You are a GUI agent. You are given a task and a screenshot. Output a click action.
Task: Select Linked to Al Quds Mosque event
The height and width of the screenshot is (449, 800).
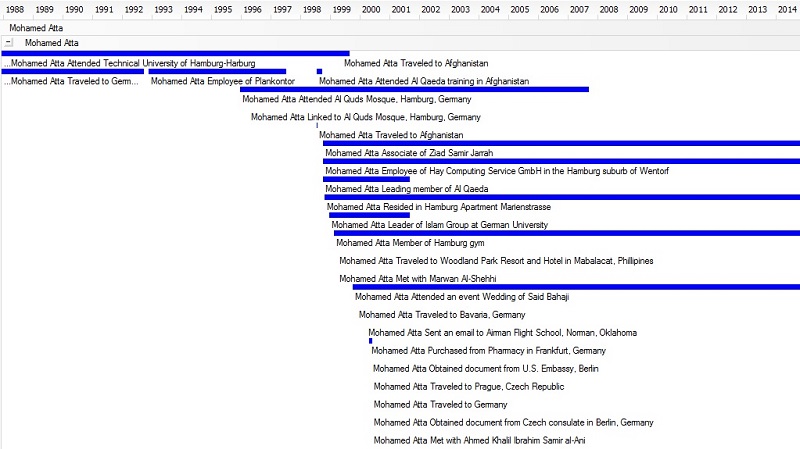366,117
